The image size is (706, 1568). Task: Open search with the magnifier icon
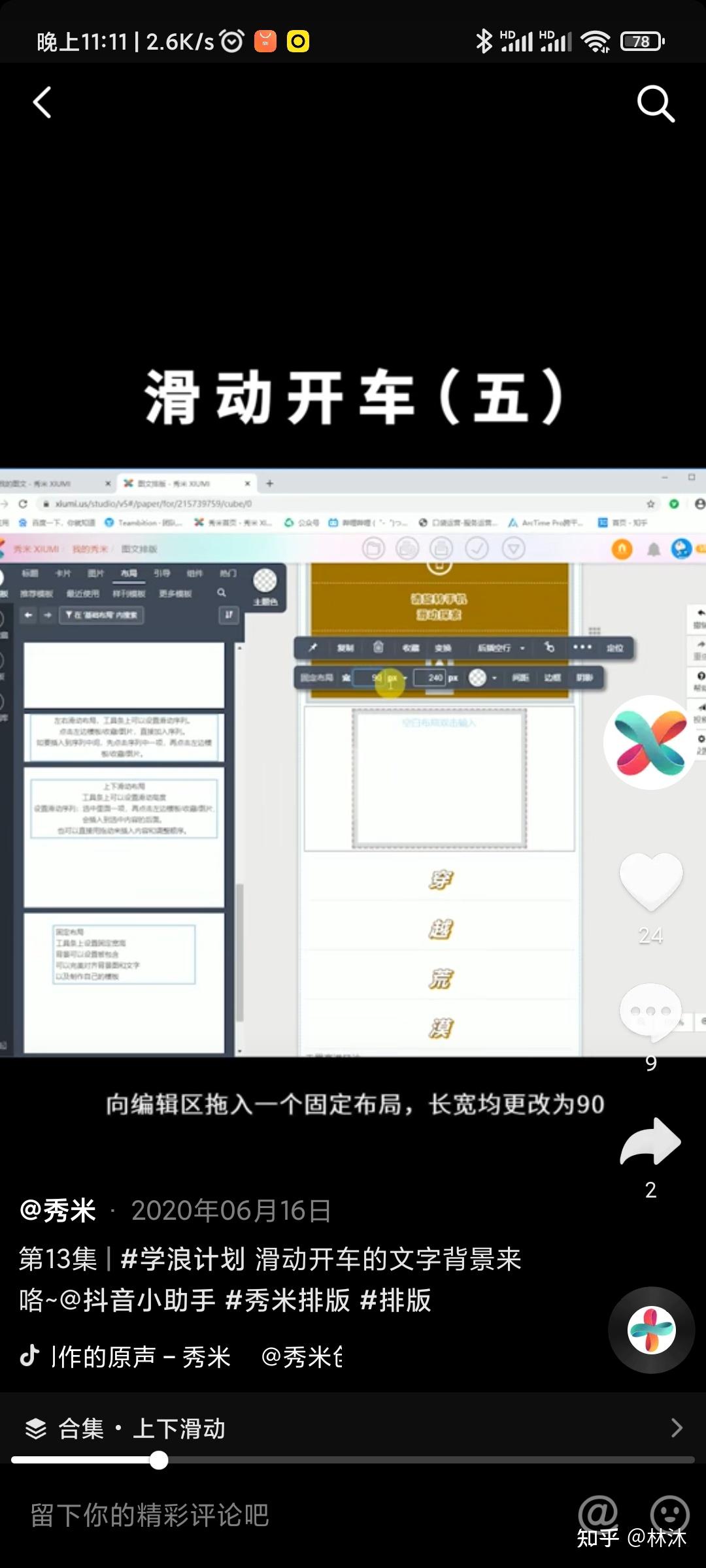click(656, 104)
